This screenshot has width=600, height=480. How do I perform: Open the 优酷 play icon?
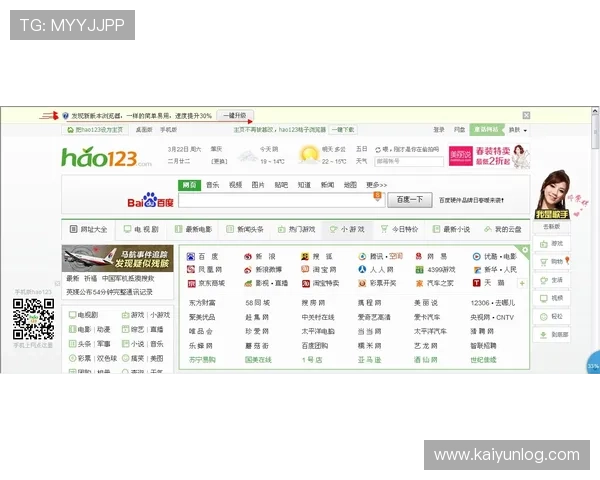(476, 256)
